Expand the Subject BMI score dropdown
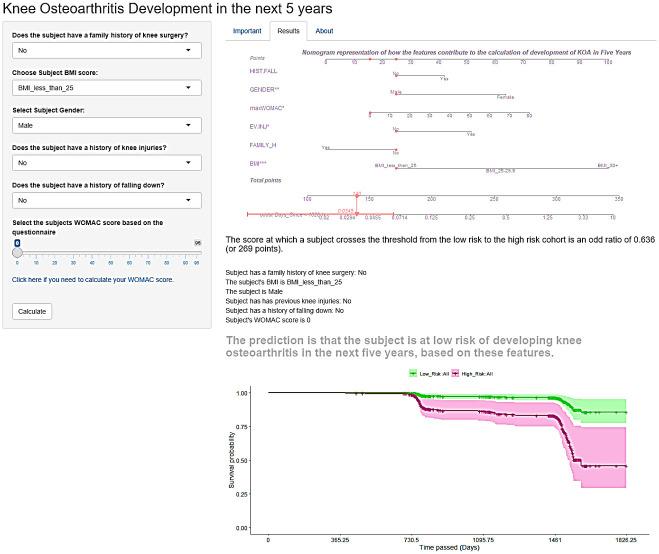 pyautogui.click(x=108, y=87)
